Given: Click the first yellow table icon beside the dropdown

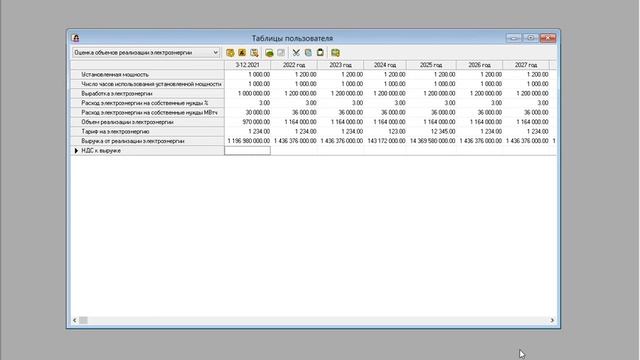Looking at the screenshot, I should (x=230, y=53).
